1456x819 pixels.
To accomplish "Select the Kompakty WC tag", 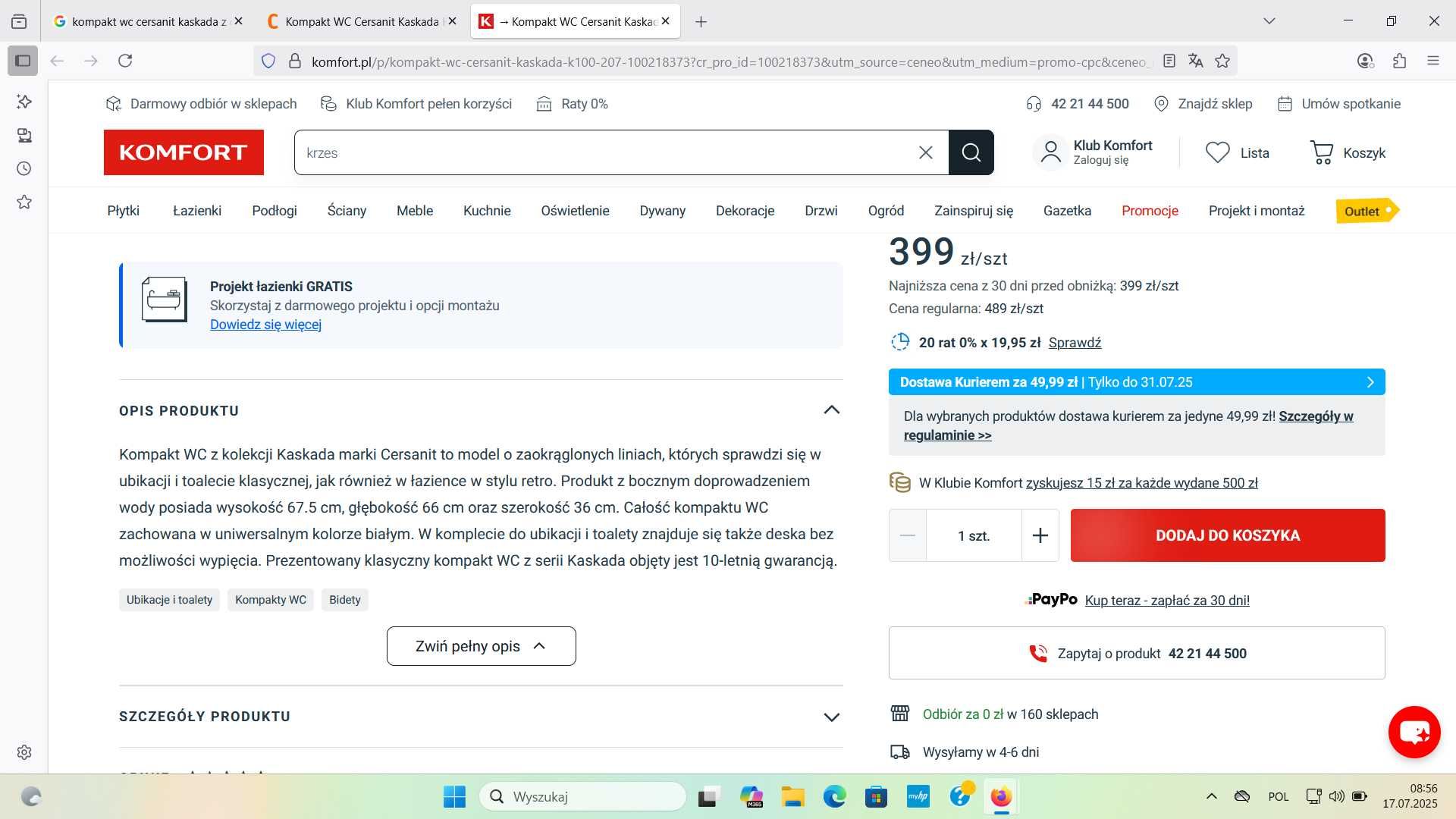I will click(271, 600).
